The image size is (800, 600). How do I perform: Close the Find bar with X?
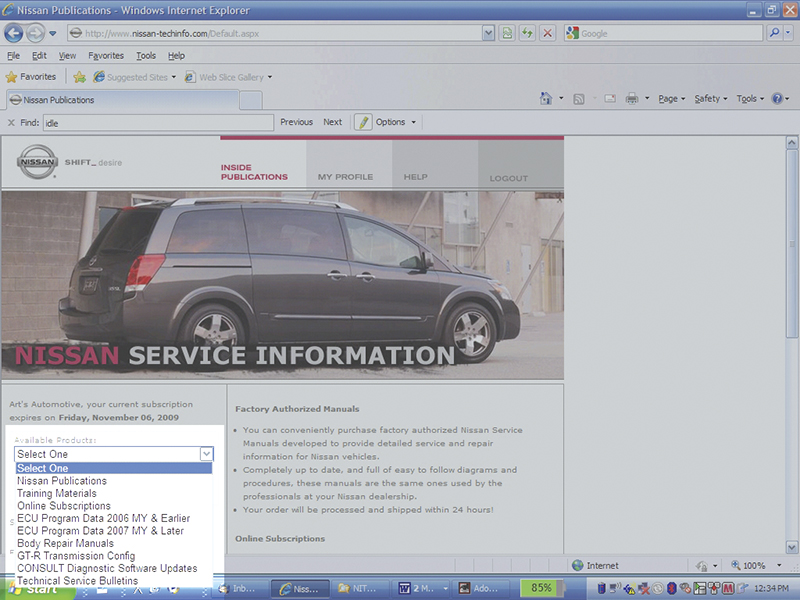click(11, 122)
